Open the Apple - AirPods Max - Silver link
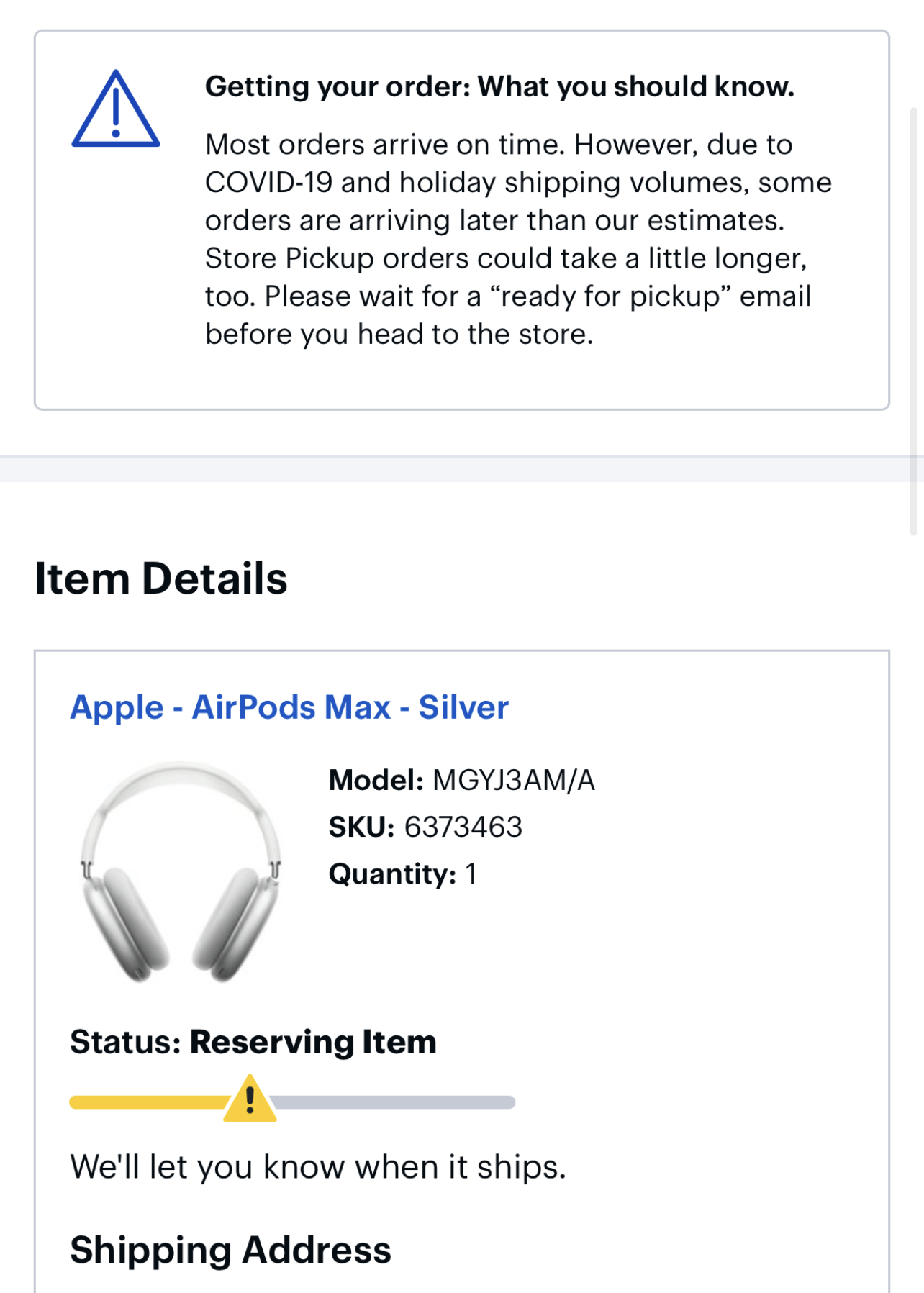924x1293 pixels. click(x=289, y=707)
